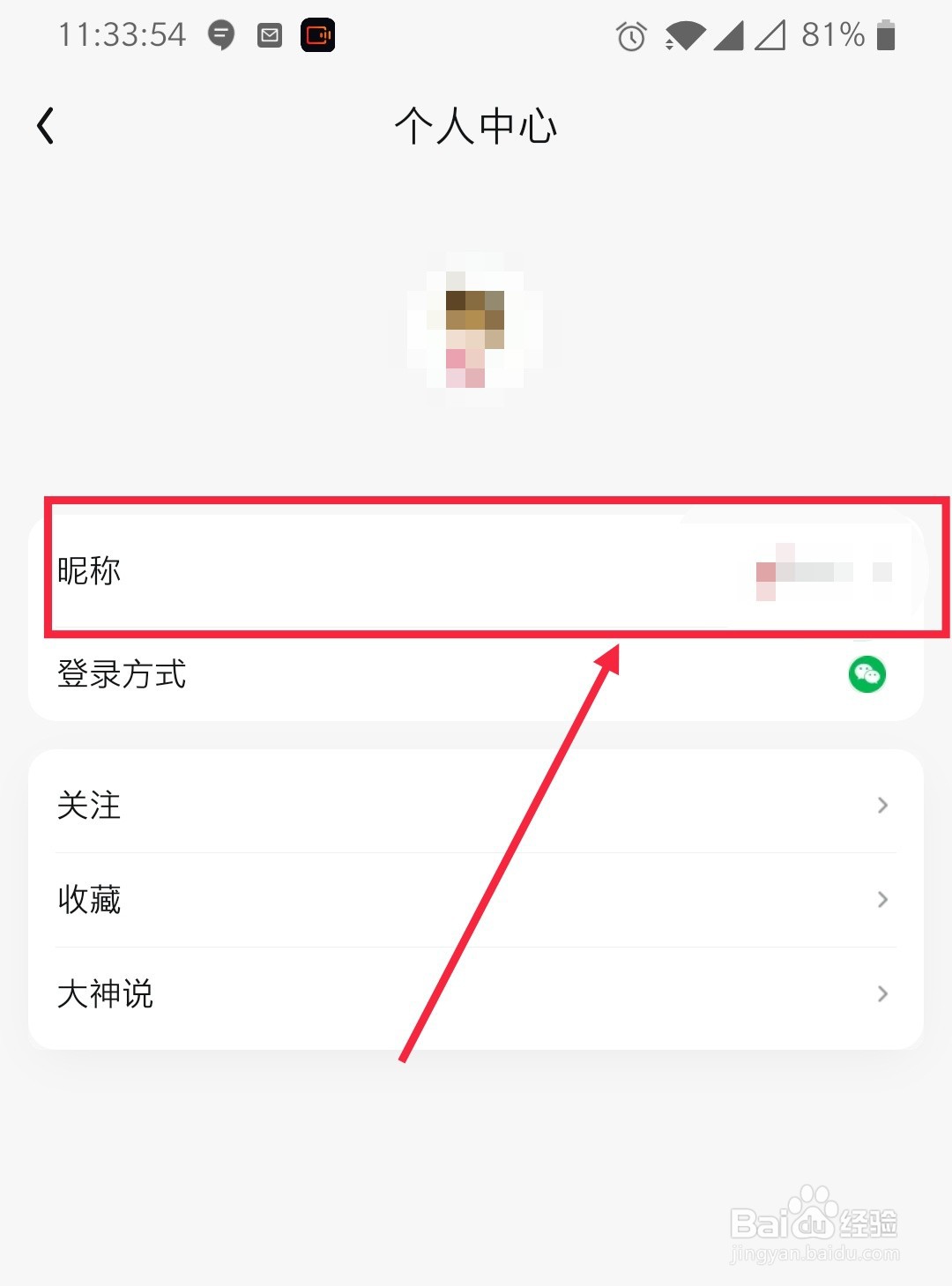The image size is (952, 1286).
Task: Open the 登录方式 login method row
Action: [476, 674]
